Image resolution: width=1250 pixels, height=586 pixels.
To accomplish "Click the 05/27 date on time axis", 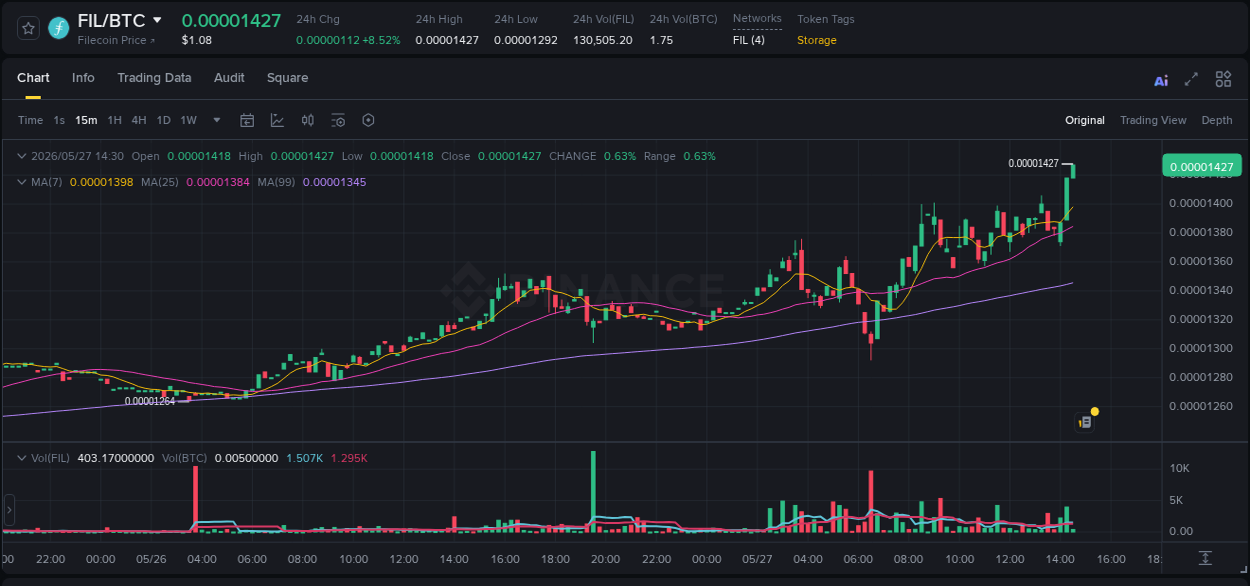I will tap(757, 559).
